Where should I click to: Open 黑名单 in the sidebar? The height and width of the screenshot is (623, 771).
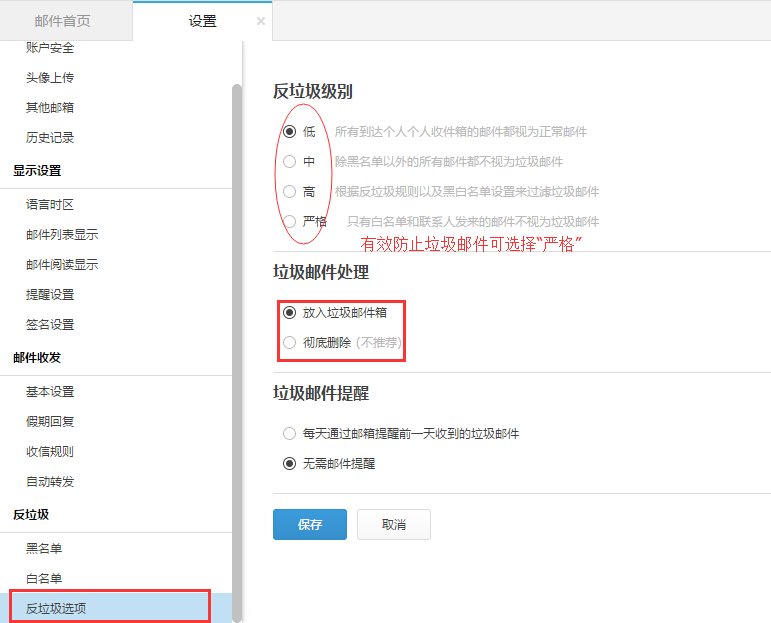44,548
